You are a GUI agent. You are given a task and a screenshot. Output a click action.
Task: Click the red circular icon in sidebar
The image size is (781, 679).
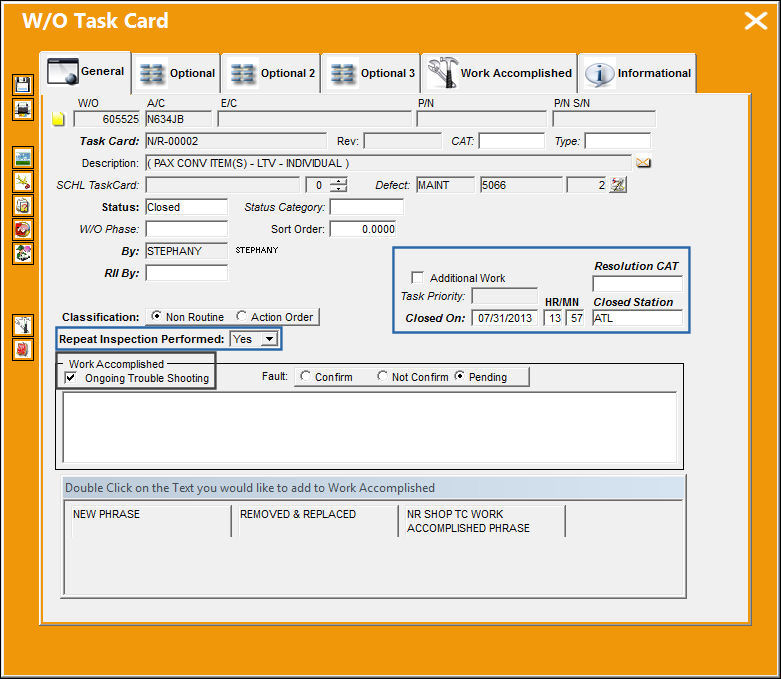[x=23, y=230]
